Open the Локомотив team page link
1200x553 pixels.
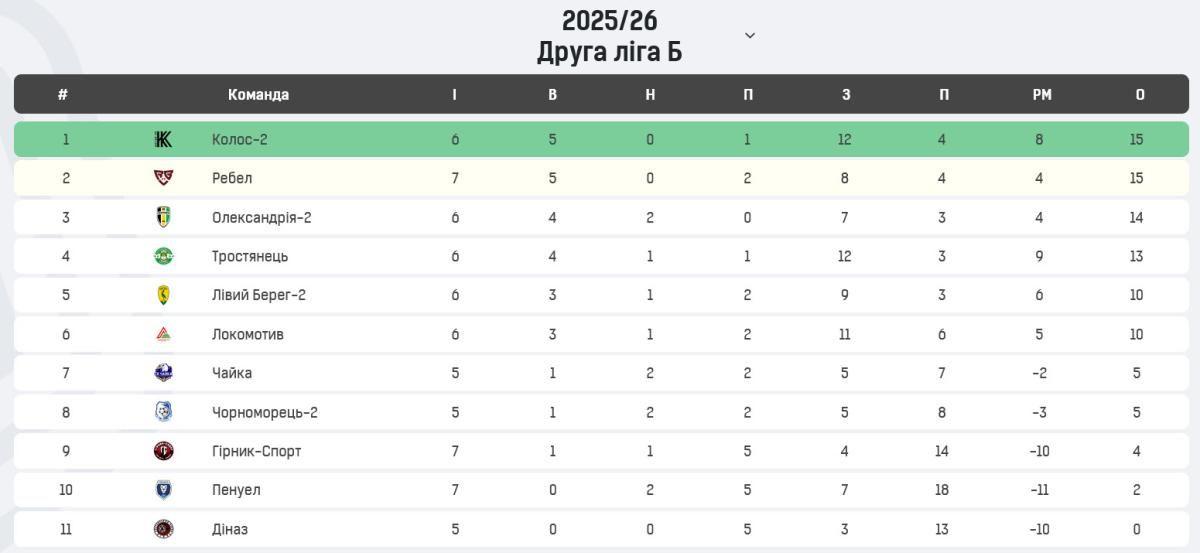248,334
